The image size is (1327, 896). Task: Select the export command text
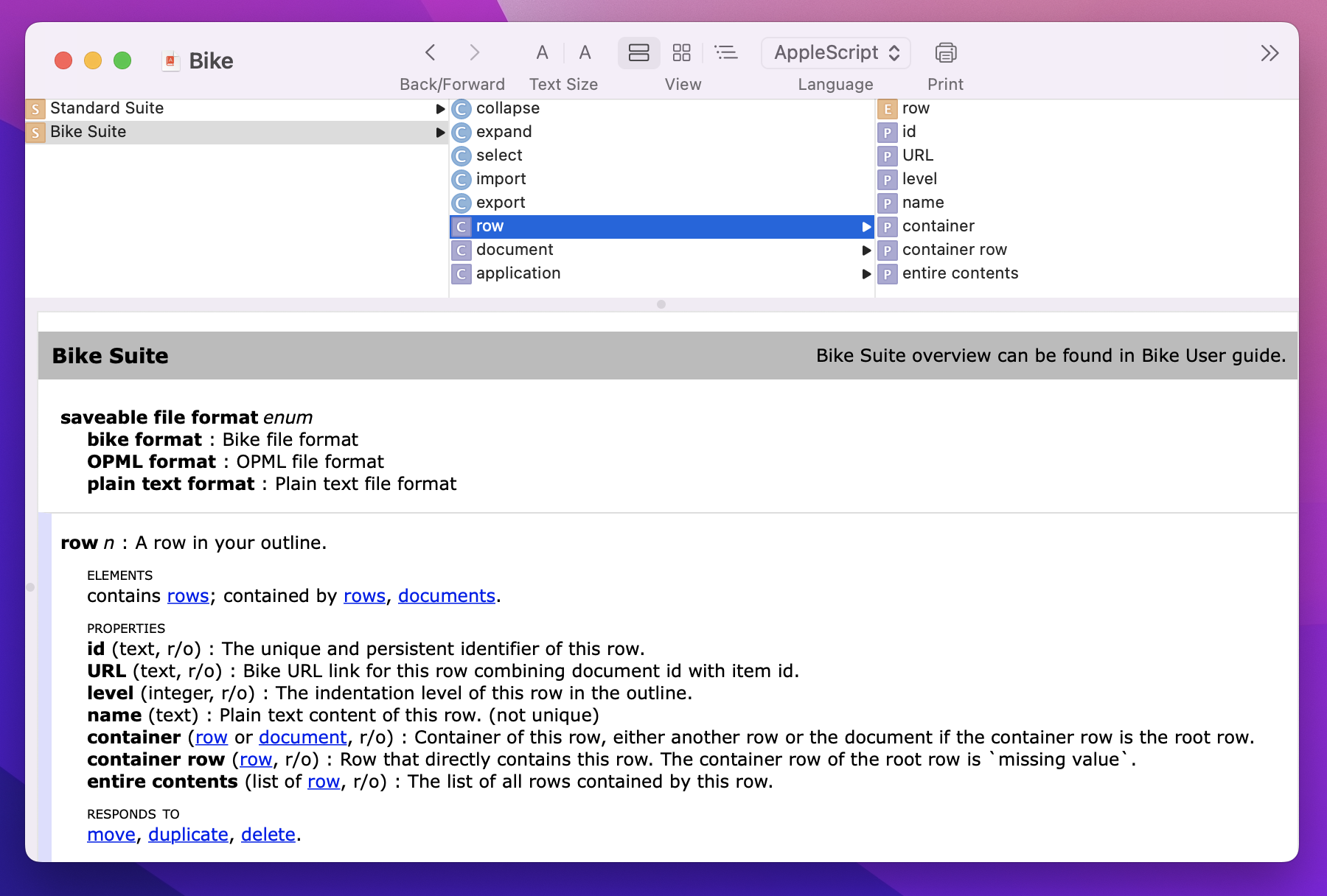pos(501,203)
